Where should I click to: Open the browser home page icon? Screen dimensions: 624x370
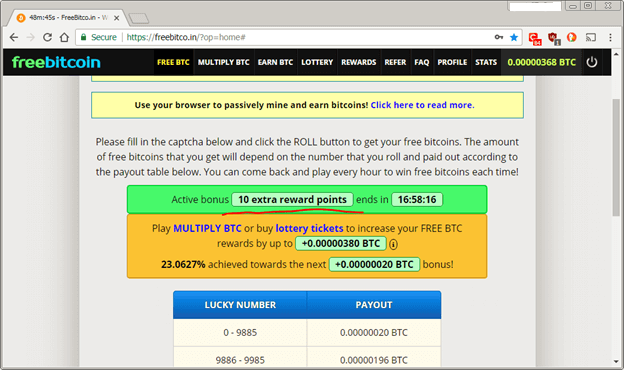(x=64, y=37)
